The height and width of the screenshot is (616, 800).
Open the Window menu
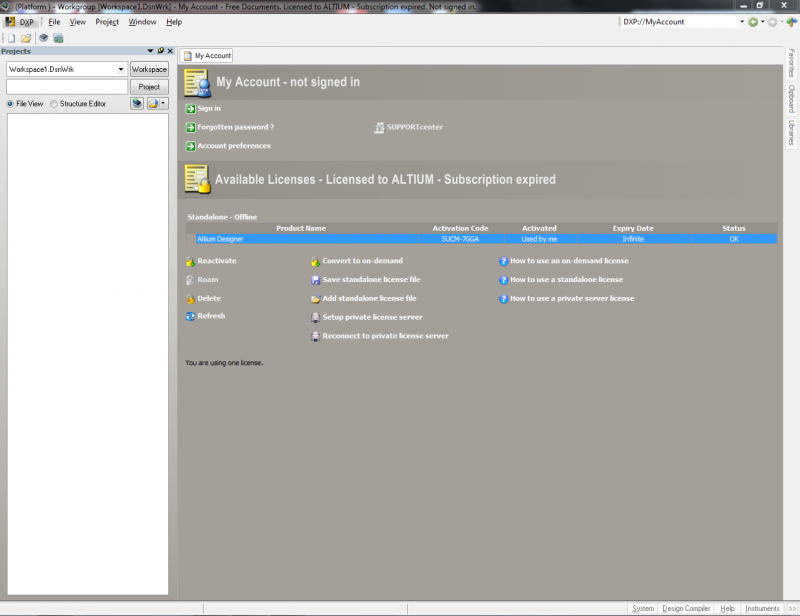click(142, 22)
